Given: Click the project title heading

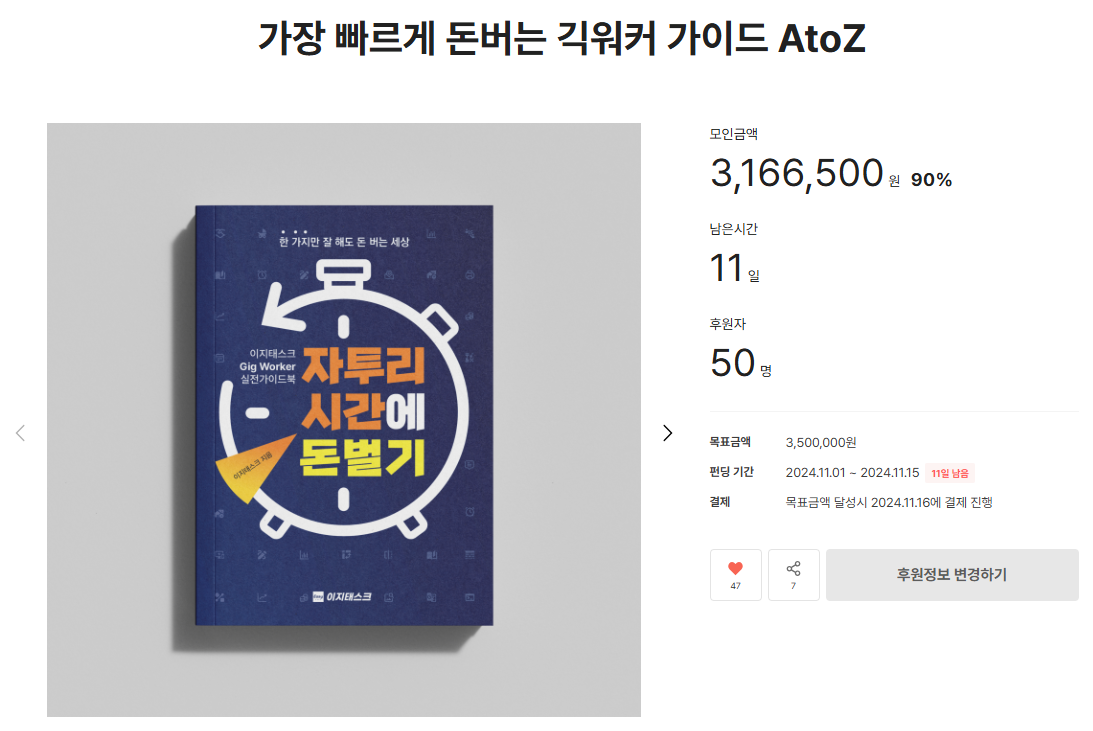Looking at the screenshot, I should coord(561,38).
